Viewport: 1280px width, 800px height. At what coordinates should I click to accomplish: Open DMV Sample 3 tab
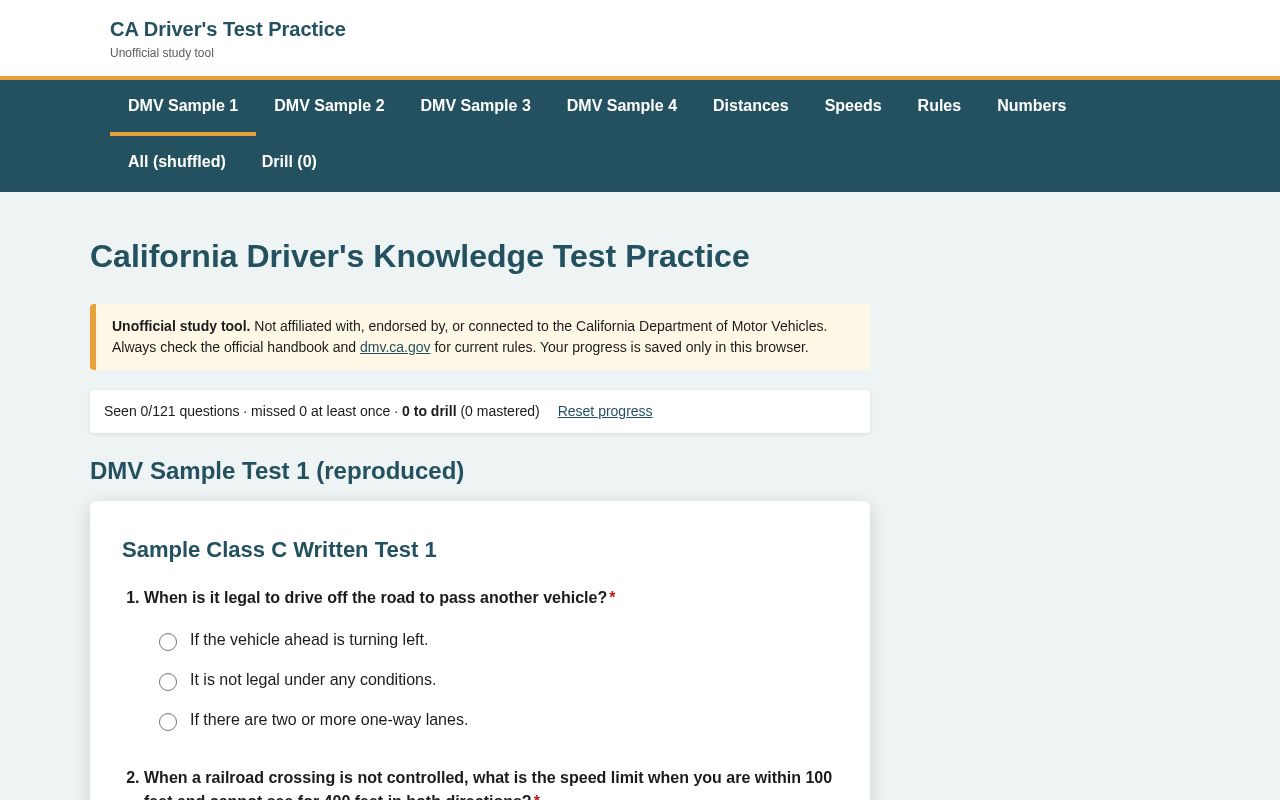475,106
